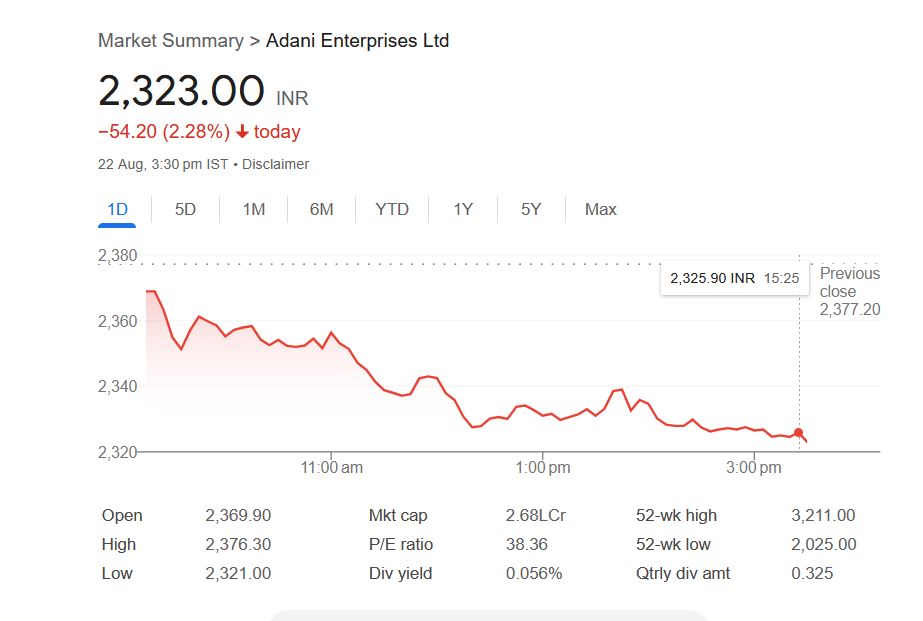View the 5Y price history
The image size is (923, 621).
[x=531, y=209]
